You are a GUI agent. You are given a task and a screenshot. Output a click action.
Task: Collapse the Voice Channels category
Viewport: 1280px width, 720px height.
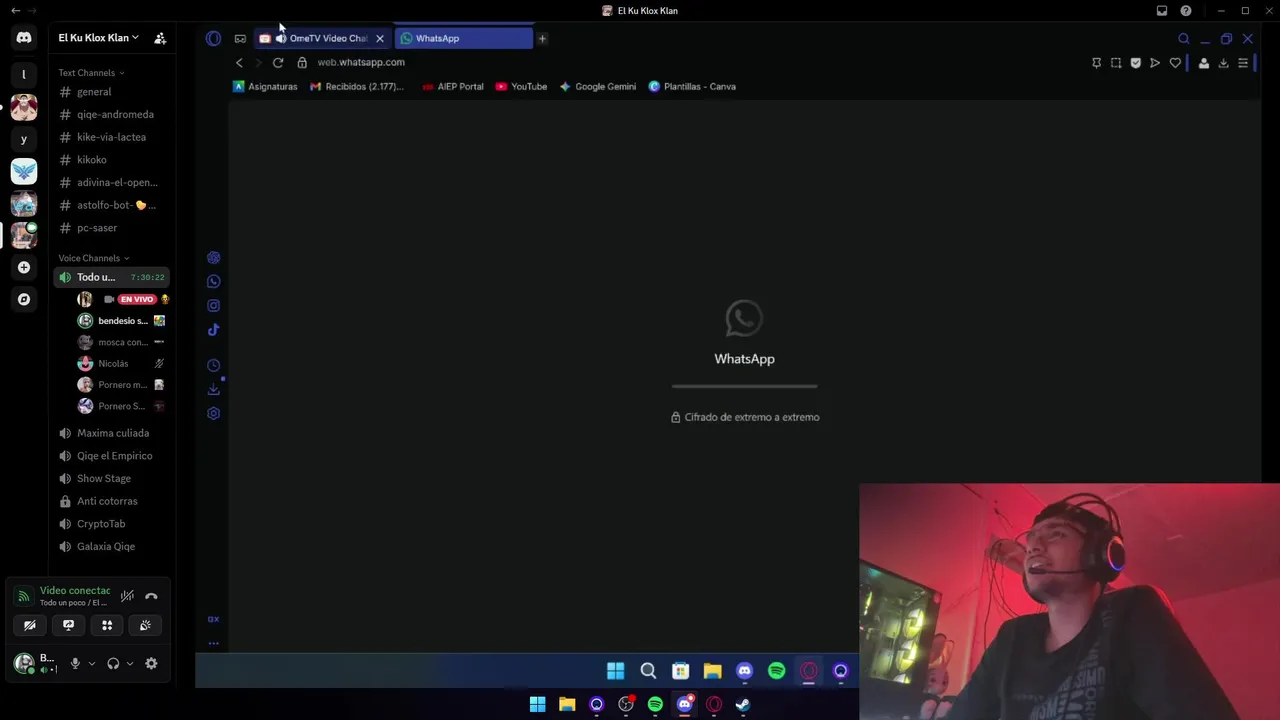click(x=93, y=258)
